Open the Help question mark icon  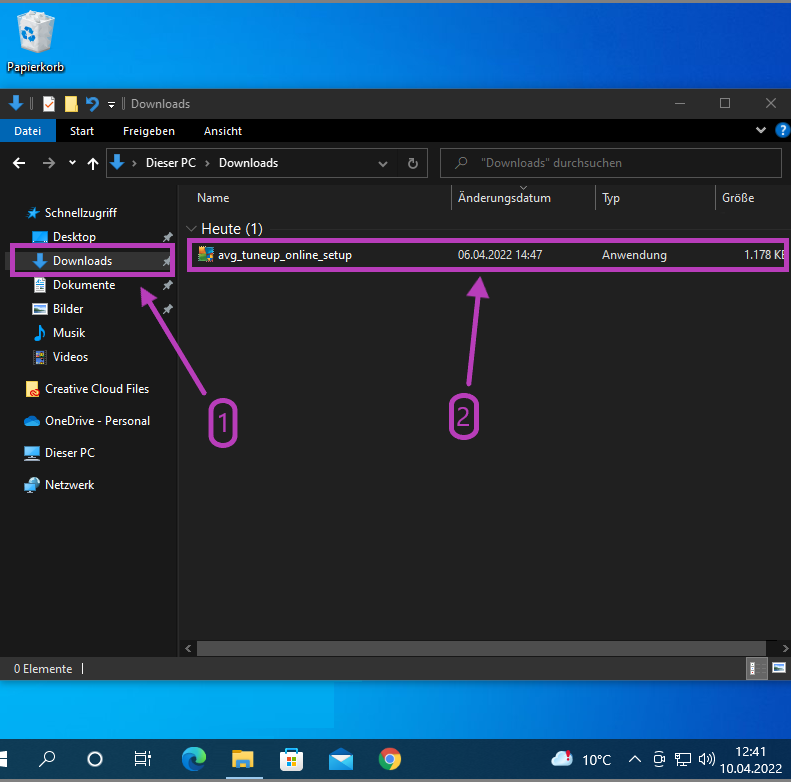point(782,130)
